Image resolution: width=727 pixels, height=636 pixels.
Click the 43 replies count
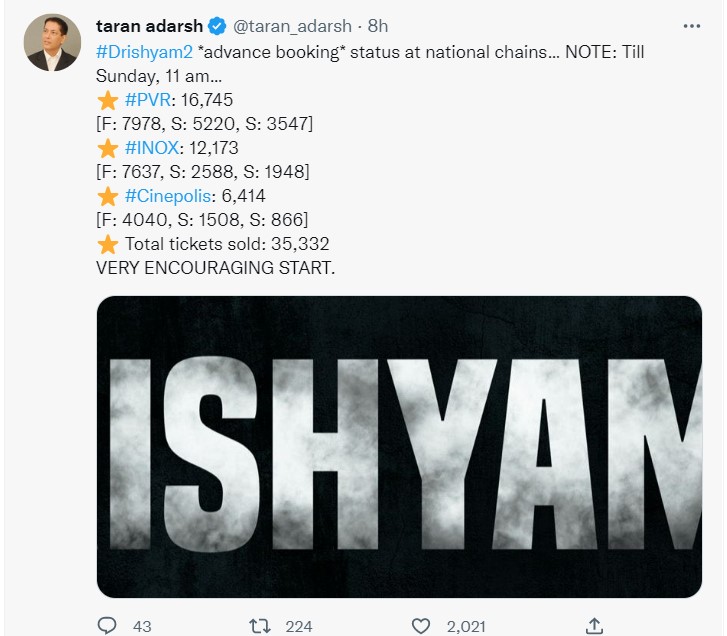142,626
